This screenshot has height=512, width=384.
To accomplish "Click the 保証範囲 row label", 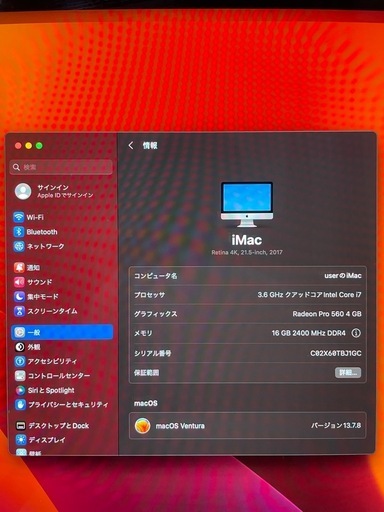I will coord(146,372).
